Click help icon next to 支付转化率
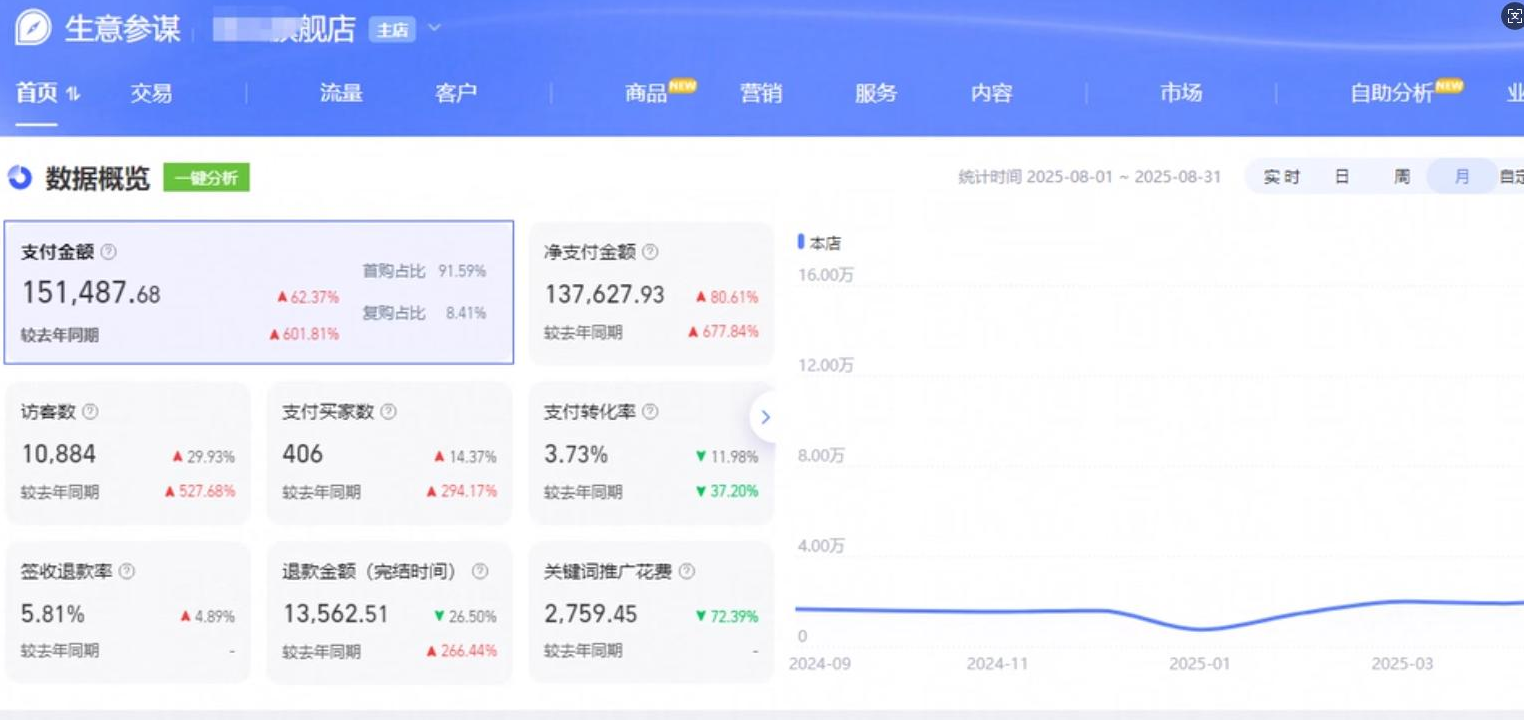 650,412
